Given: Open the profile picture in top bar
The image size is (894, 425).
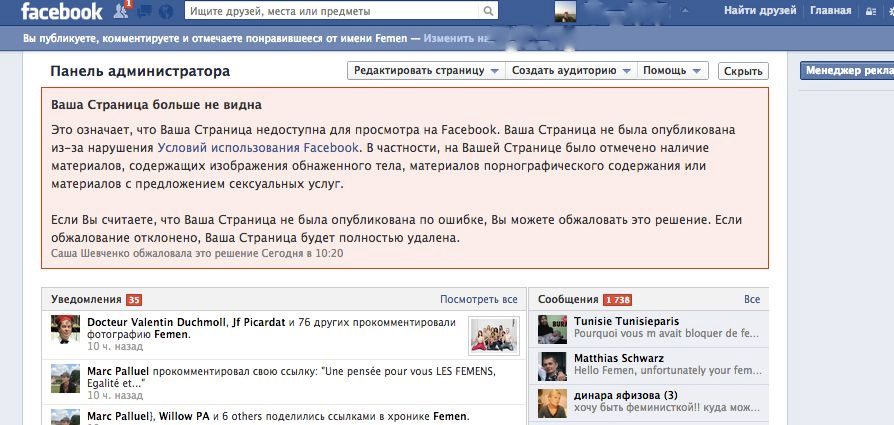Looking at the screenshot, I should [x=565, y=11].
